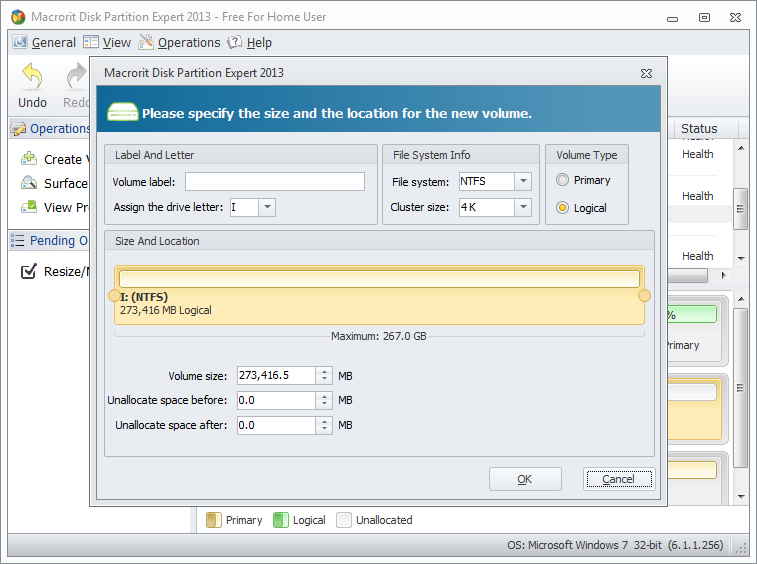This screenshot has height=564, width=757.
Task: Close the new volume dialog with X
Action: [646, 73]
